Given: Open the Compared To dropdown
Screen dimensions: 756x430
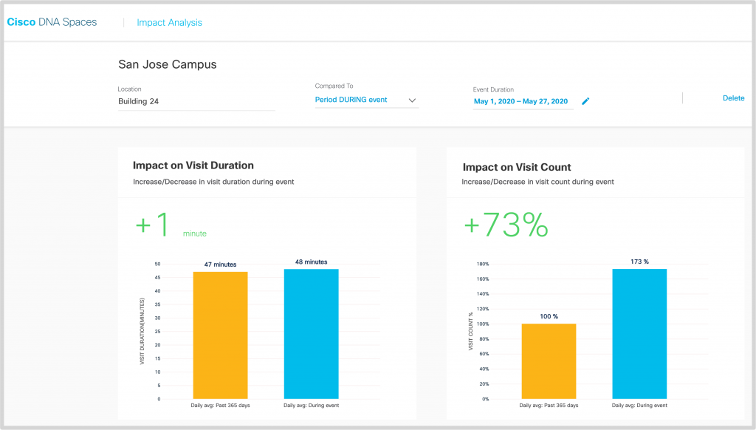Looking at the screenshot, I should click(365, 100).
